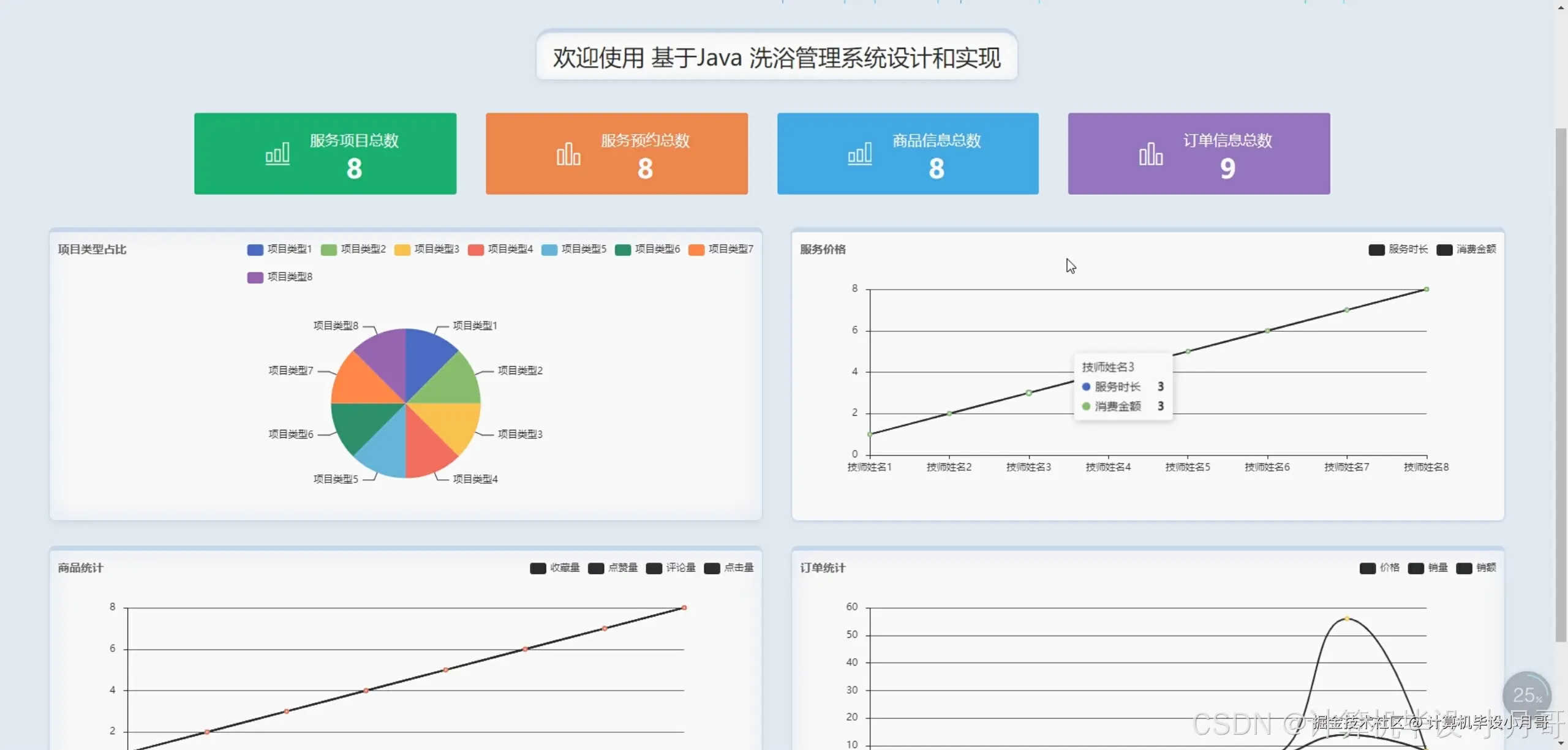Click the bar chart icon on 商品信息总数 card

859,153
